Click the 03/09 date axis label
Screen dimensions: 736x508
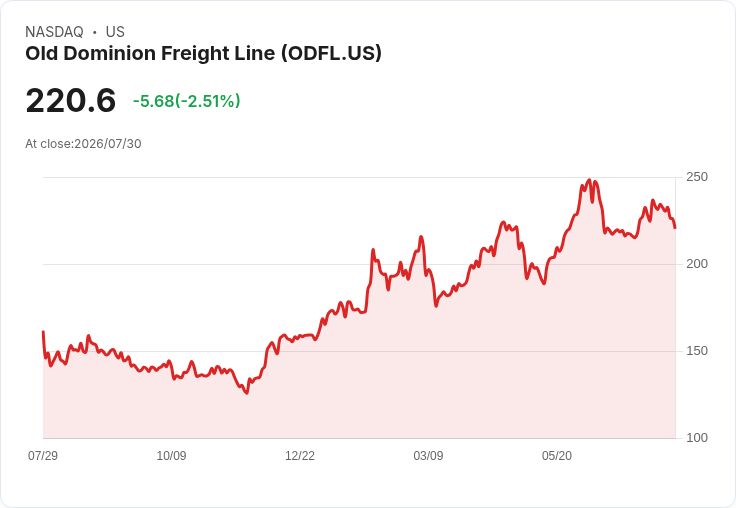tap(428, 455)
